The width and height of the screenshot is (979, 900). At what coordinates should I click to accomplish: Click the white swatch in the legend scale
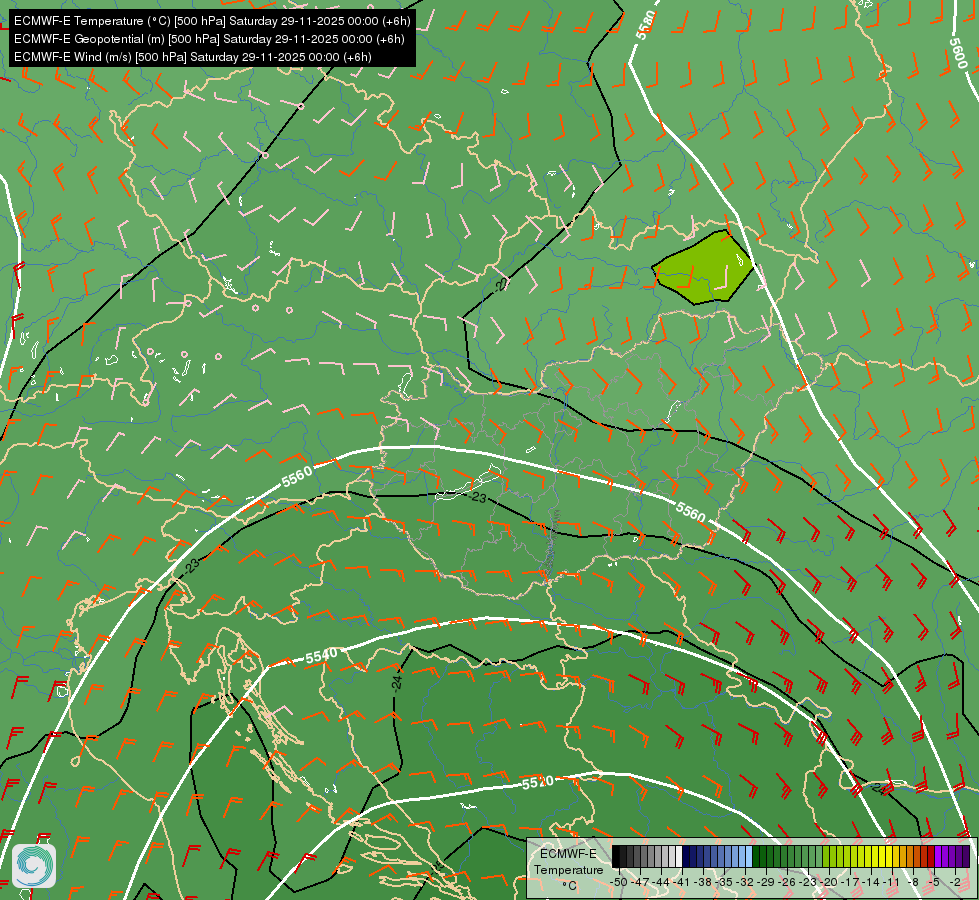point(679,856)
